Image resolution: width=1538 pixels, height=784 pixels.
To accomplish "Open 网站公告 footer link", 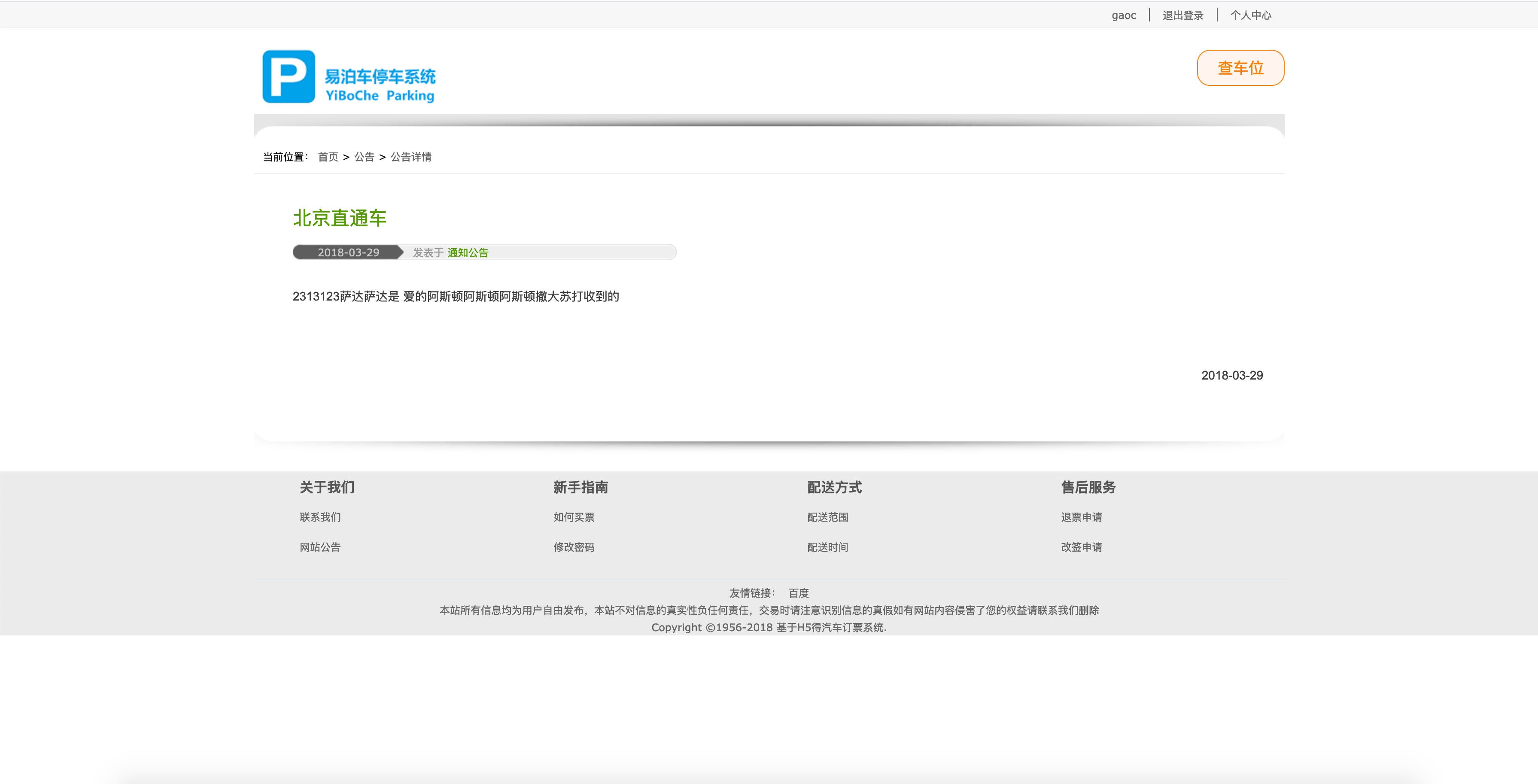I will coord(320,547).
